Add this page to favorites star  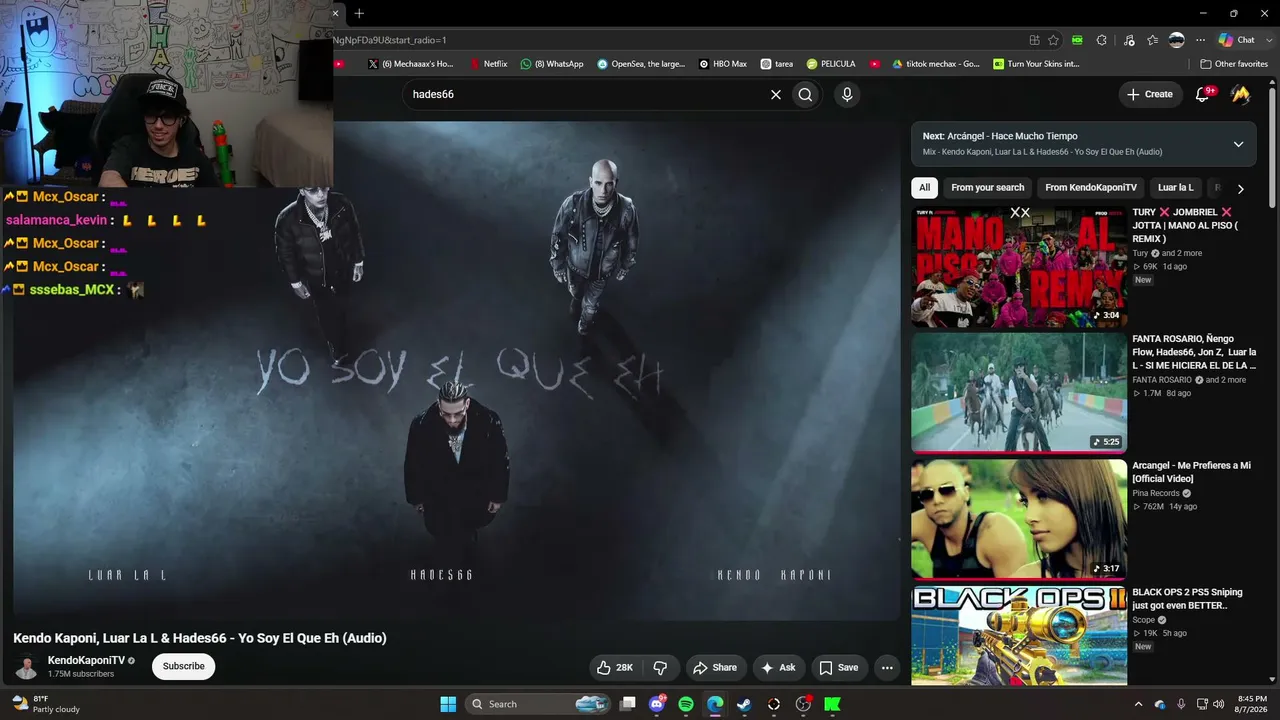pyautogui.click(x=1053, y=40)
